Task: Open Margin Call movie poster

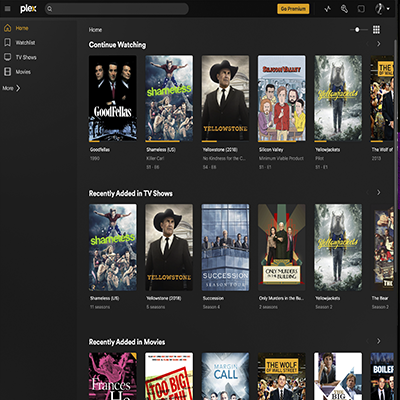Action: [225, 376]
